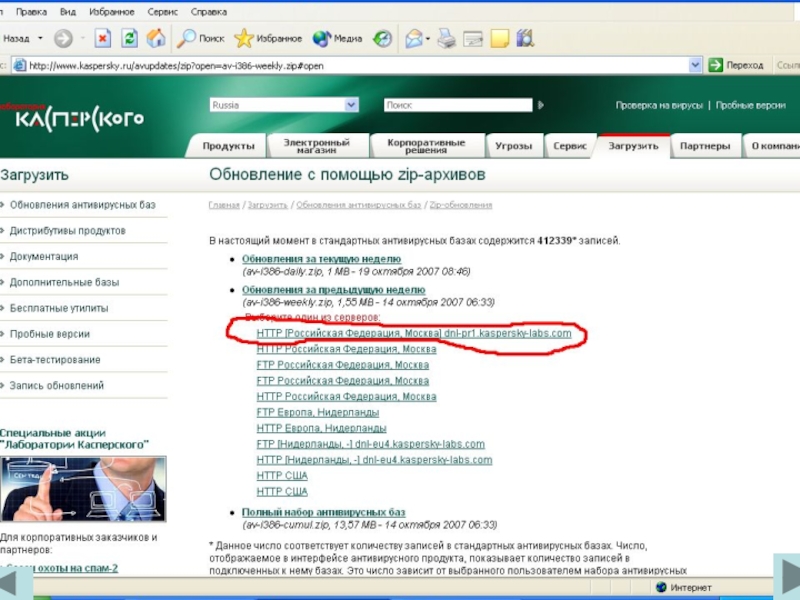
Task: Click the Edit page icon
Action: click(473, 39)
